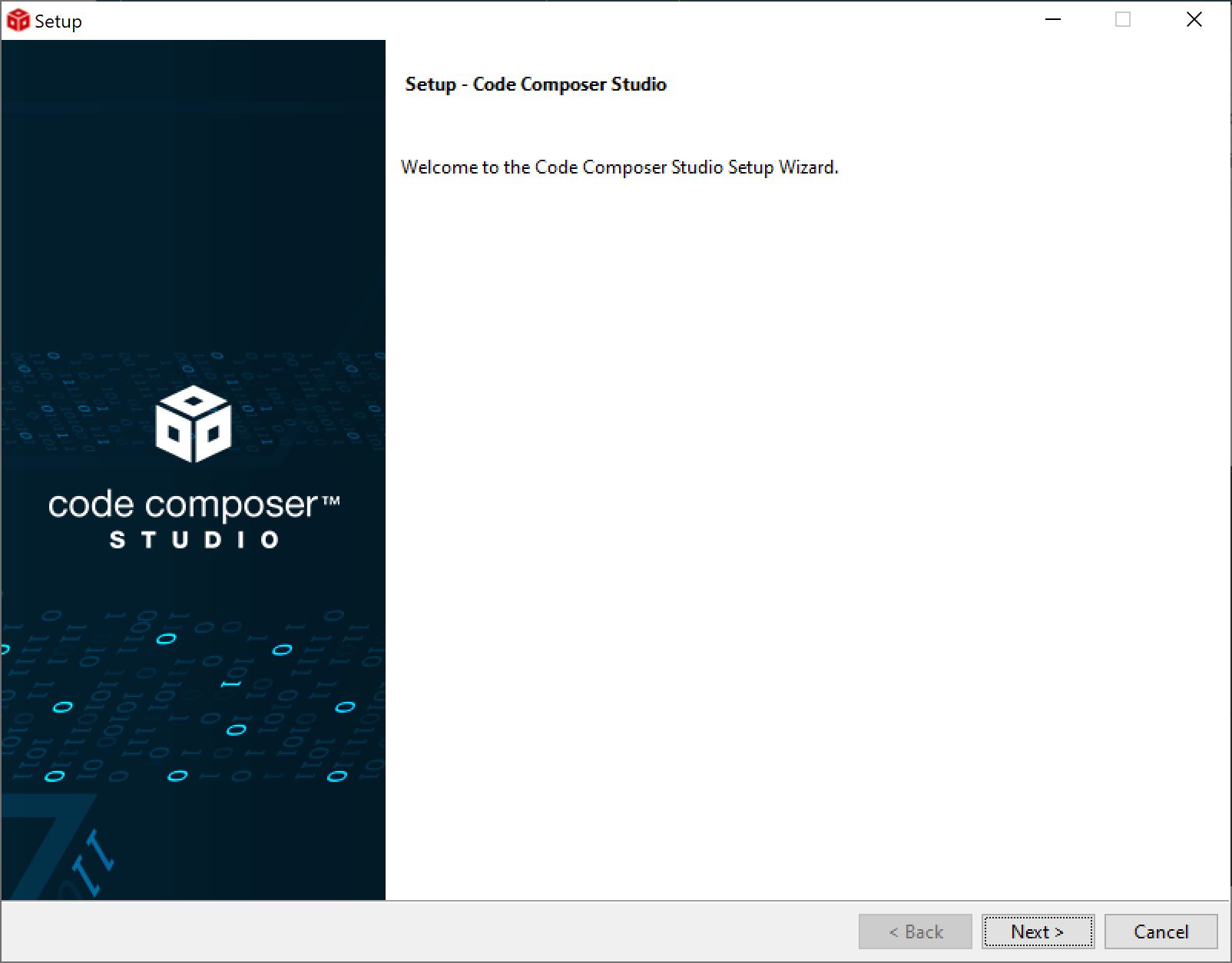Minimize the Setup window
Screen dimensions: 1232x963
1053,20
